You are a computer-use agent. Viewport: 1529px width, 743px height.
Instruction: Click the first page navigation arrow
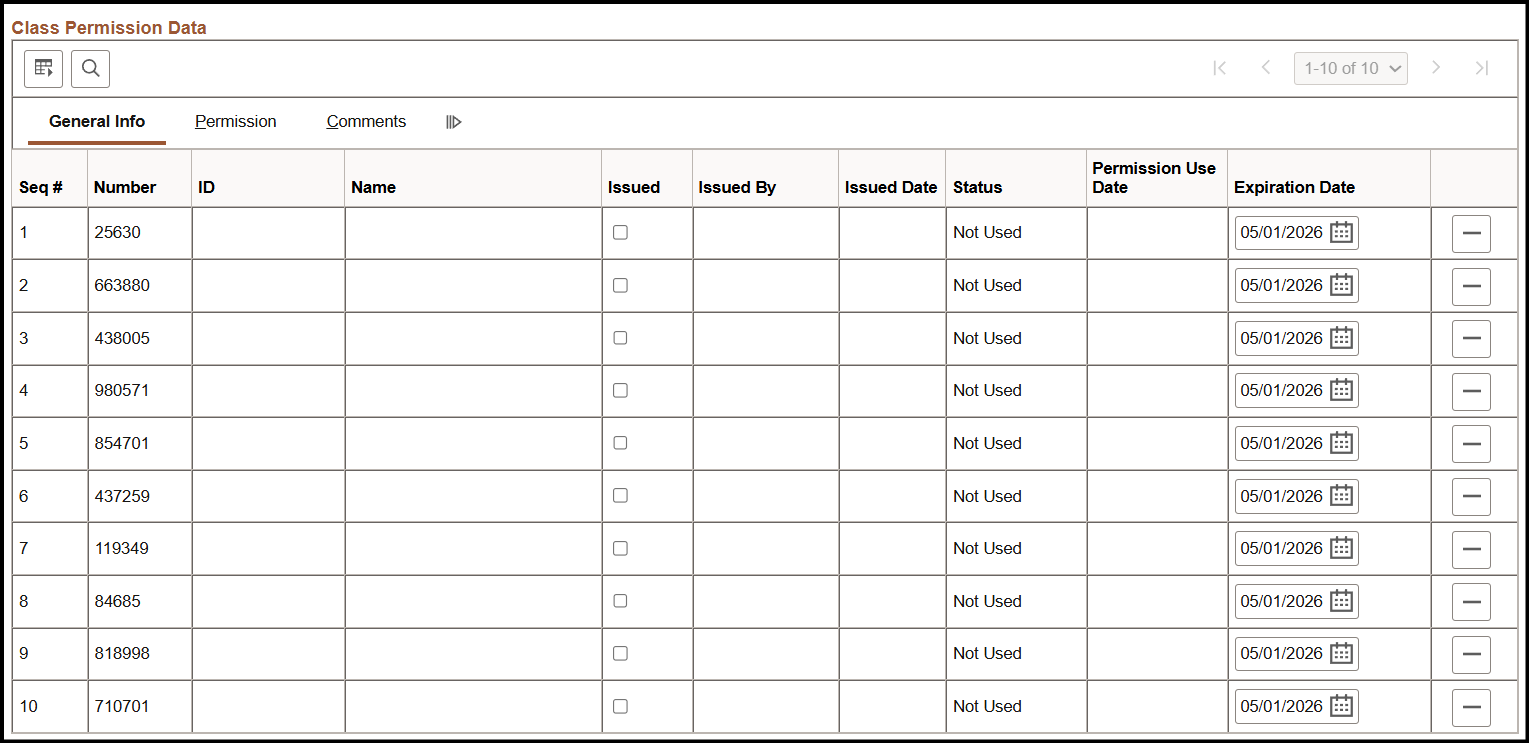pos(1220,68)
